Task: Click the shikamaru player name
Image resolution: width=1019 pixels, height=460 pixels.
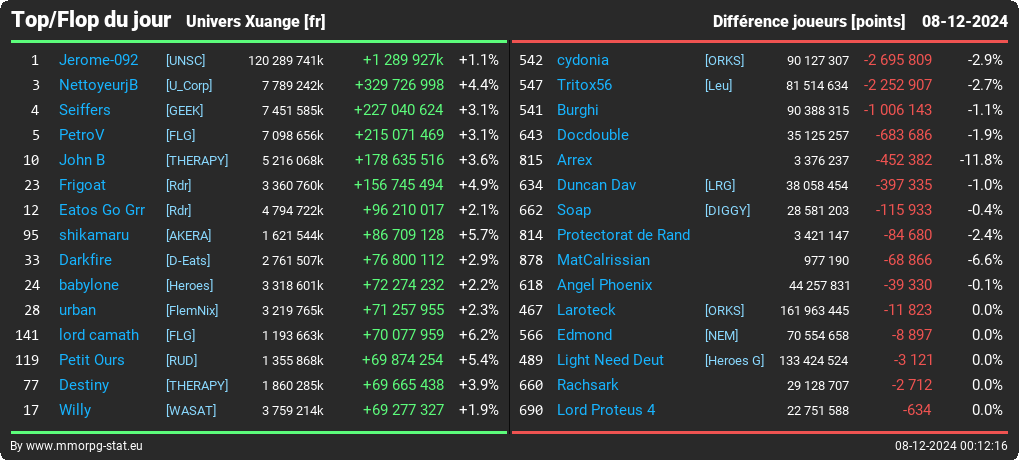Action: (94, 235)
